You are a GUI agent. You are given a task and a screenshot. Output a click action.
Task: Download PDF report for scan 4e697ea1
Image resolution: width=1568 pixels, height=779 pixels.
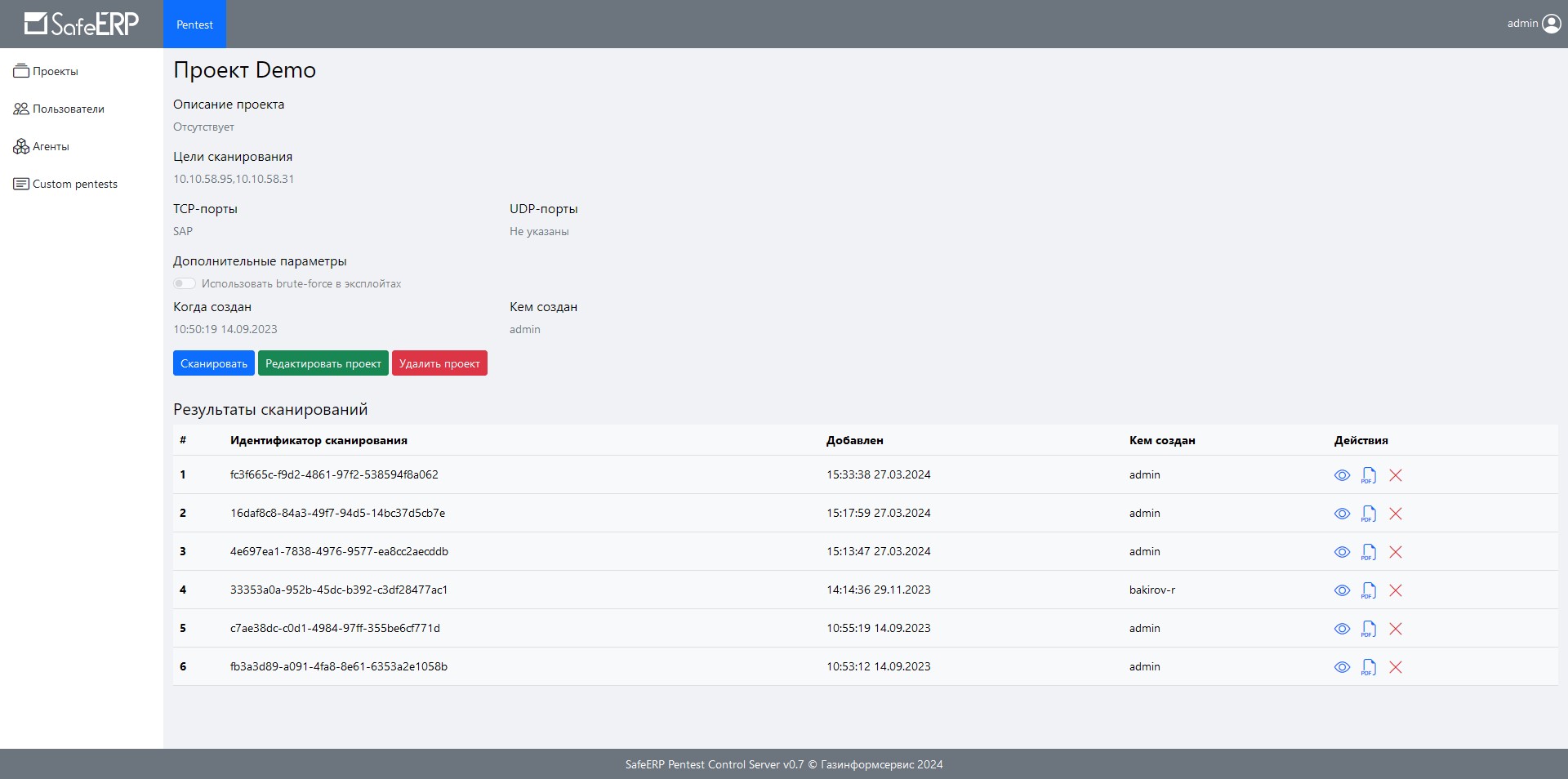tap(1369, 552)
